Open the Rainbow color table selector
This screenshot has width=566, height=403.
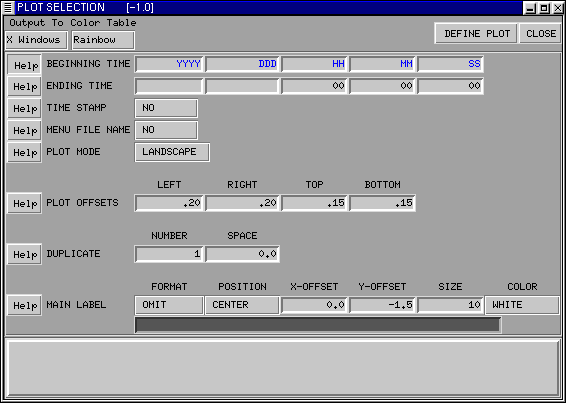coord(103,40)
